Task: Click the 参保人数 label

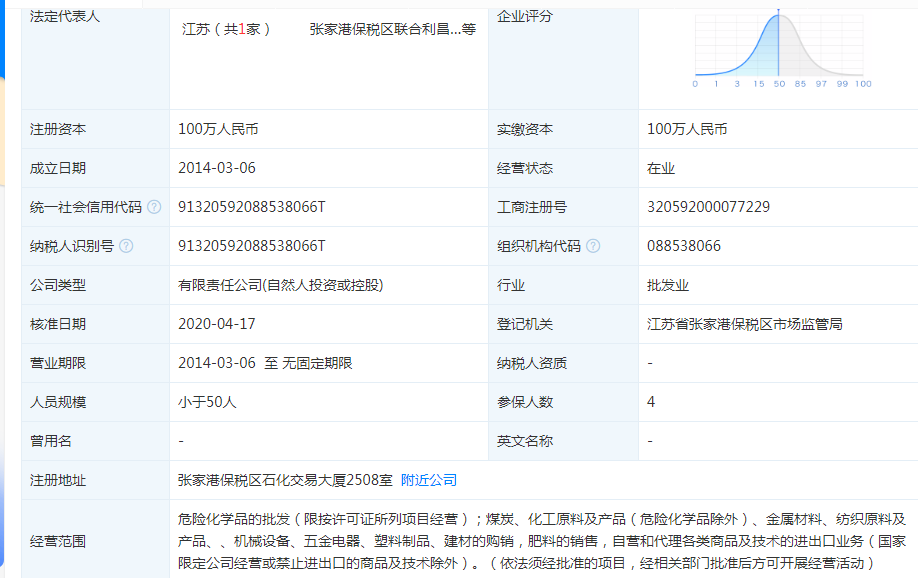Action: click(x=525, y=402)
